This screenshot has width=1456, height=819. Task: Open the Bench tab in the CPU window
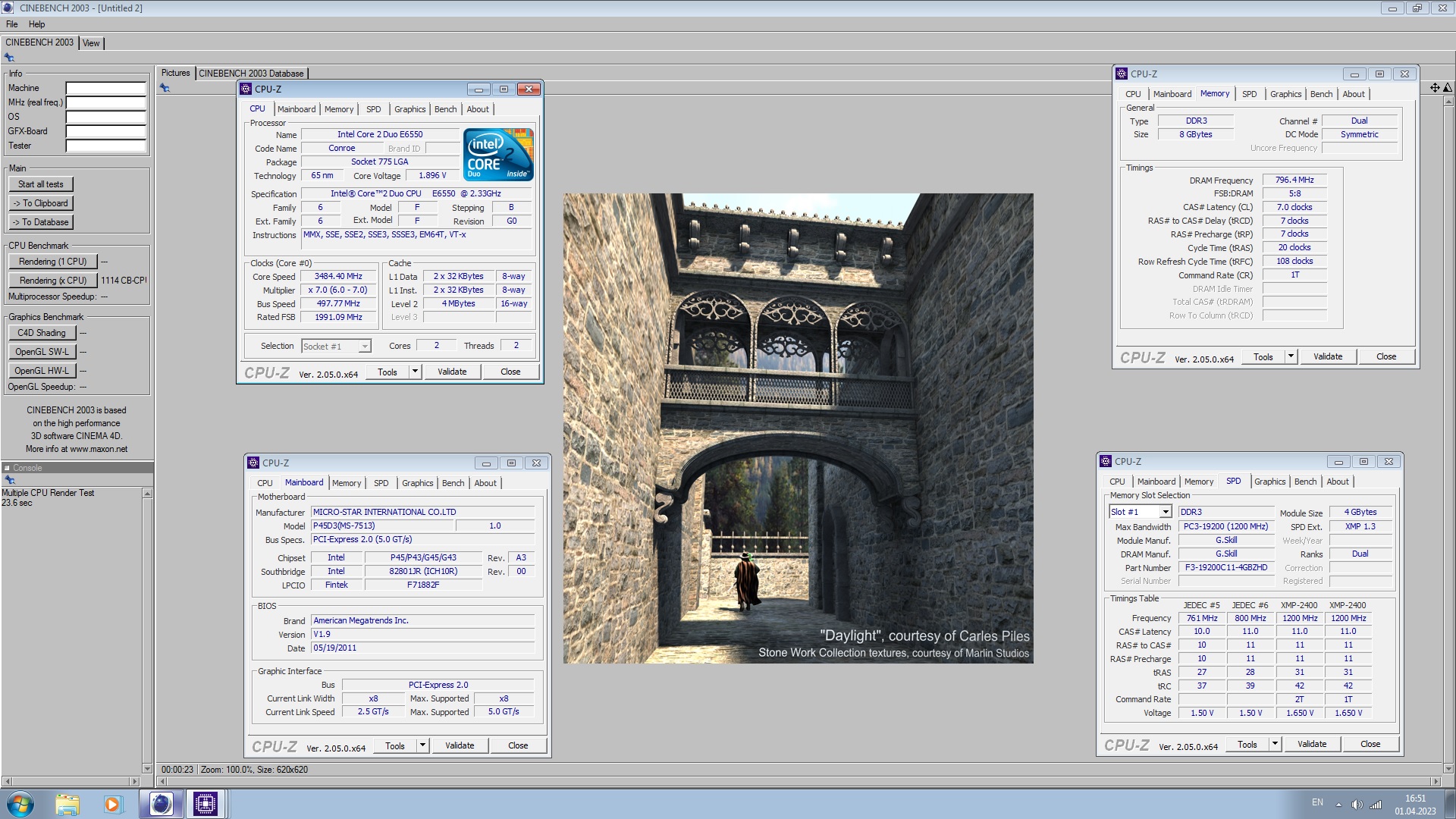(x=445, y=109)
